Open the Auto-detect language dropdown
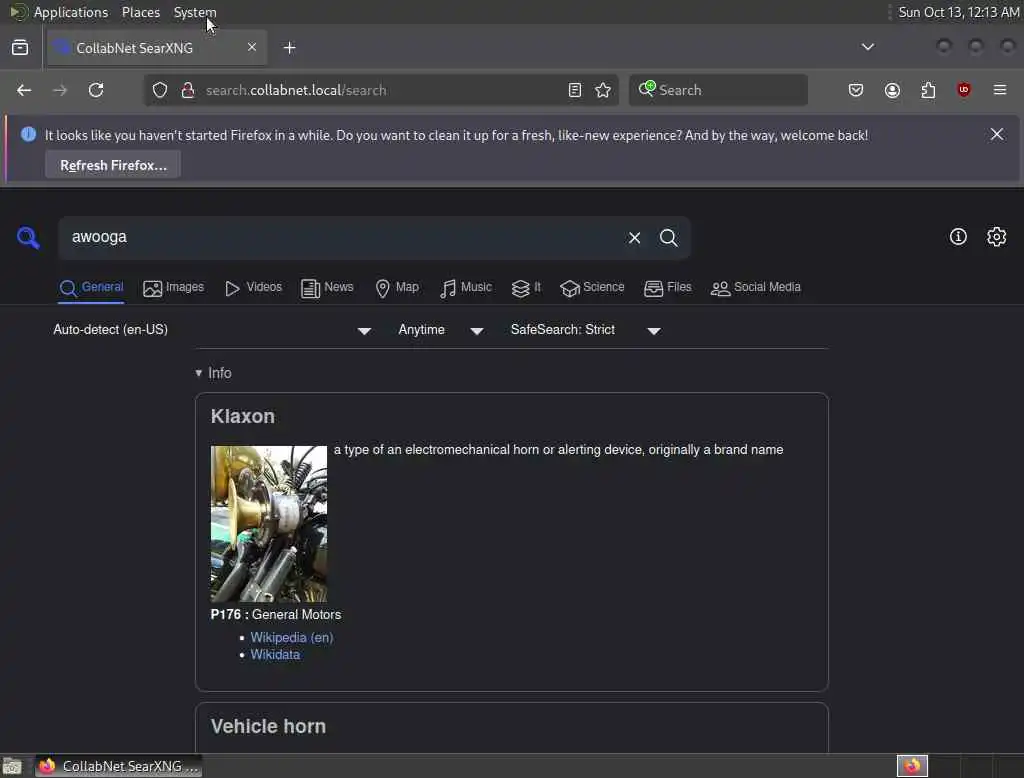 tap(212, 330)
